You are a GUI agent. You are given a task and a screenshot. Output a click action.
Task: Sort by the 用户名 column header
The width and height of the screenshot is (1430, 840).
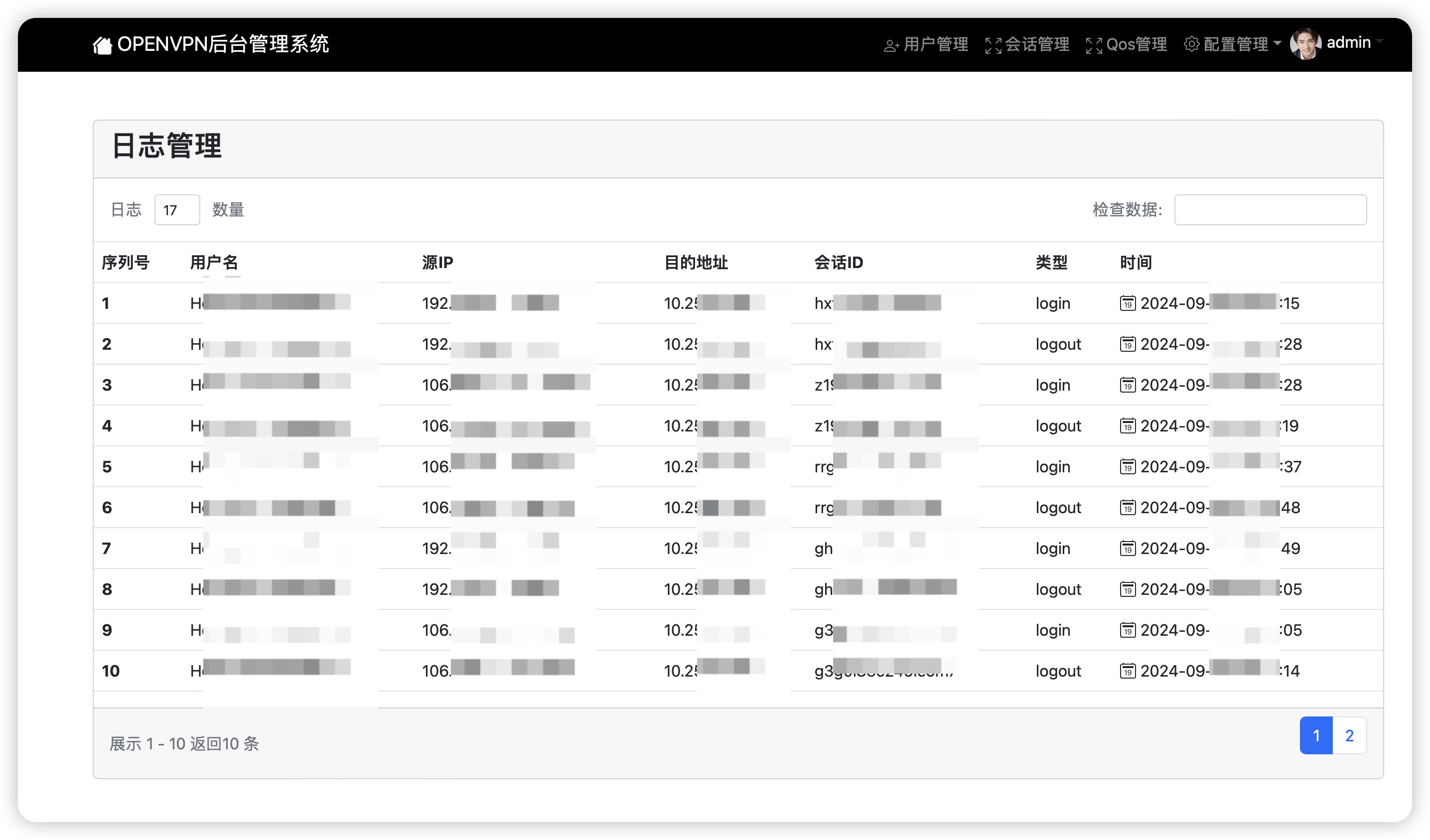[214, 262]
